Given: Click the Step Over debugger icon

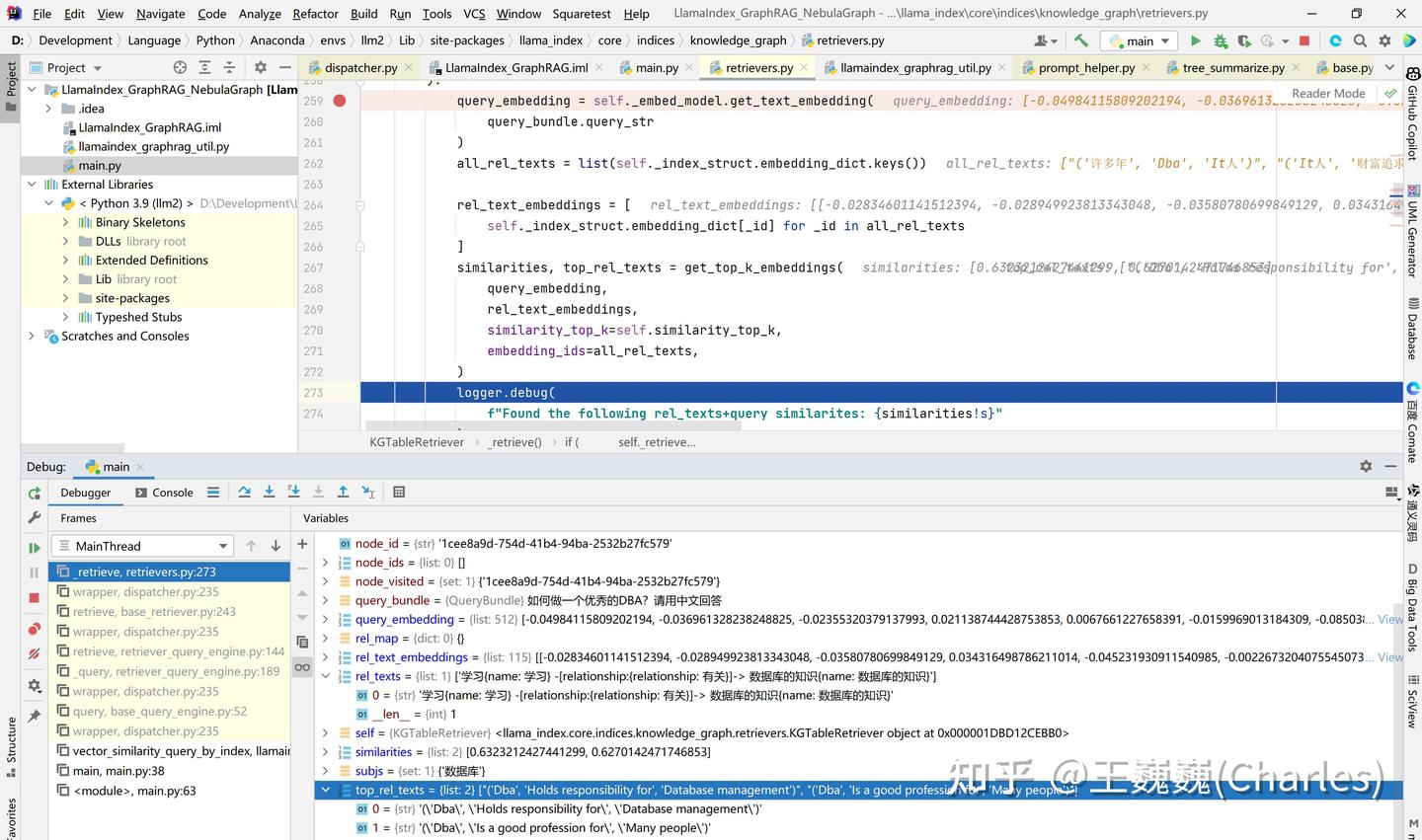Looking at the screenshot, I should click(244, 492).
